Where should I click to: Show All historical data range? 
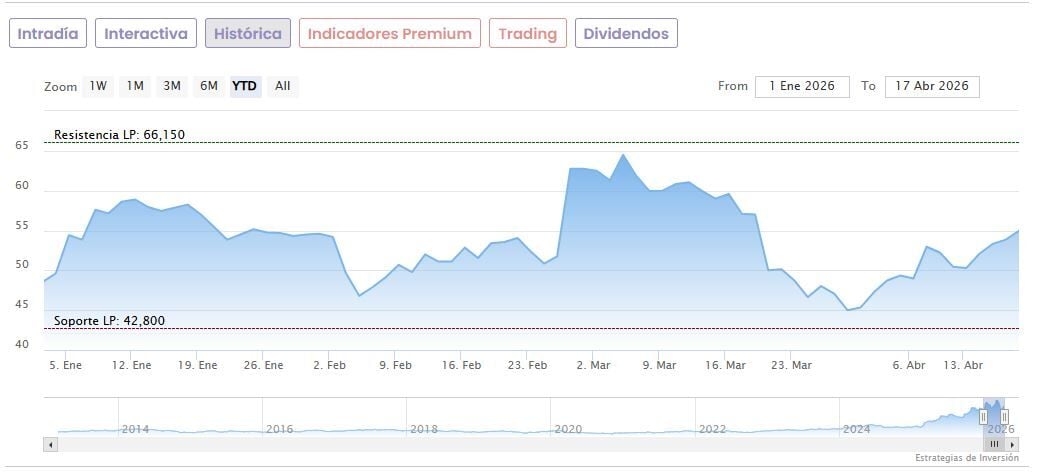tap(283, 86)
